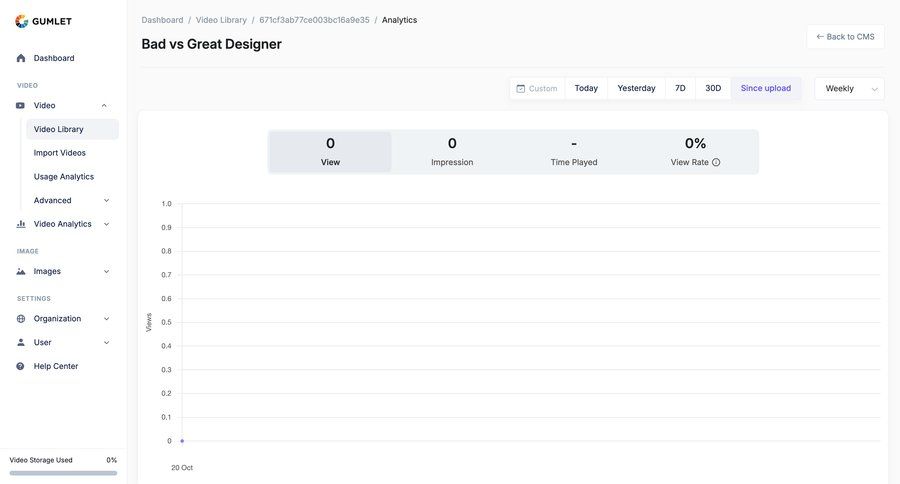Click the Dashboard home icon
The width and height of the screenshot is (900, 484).
21,58
